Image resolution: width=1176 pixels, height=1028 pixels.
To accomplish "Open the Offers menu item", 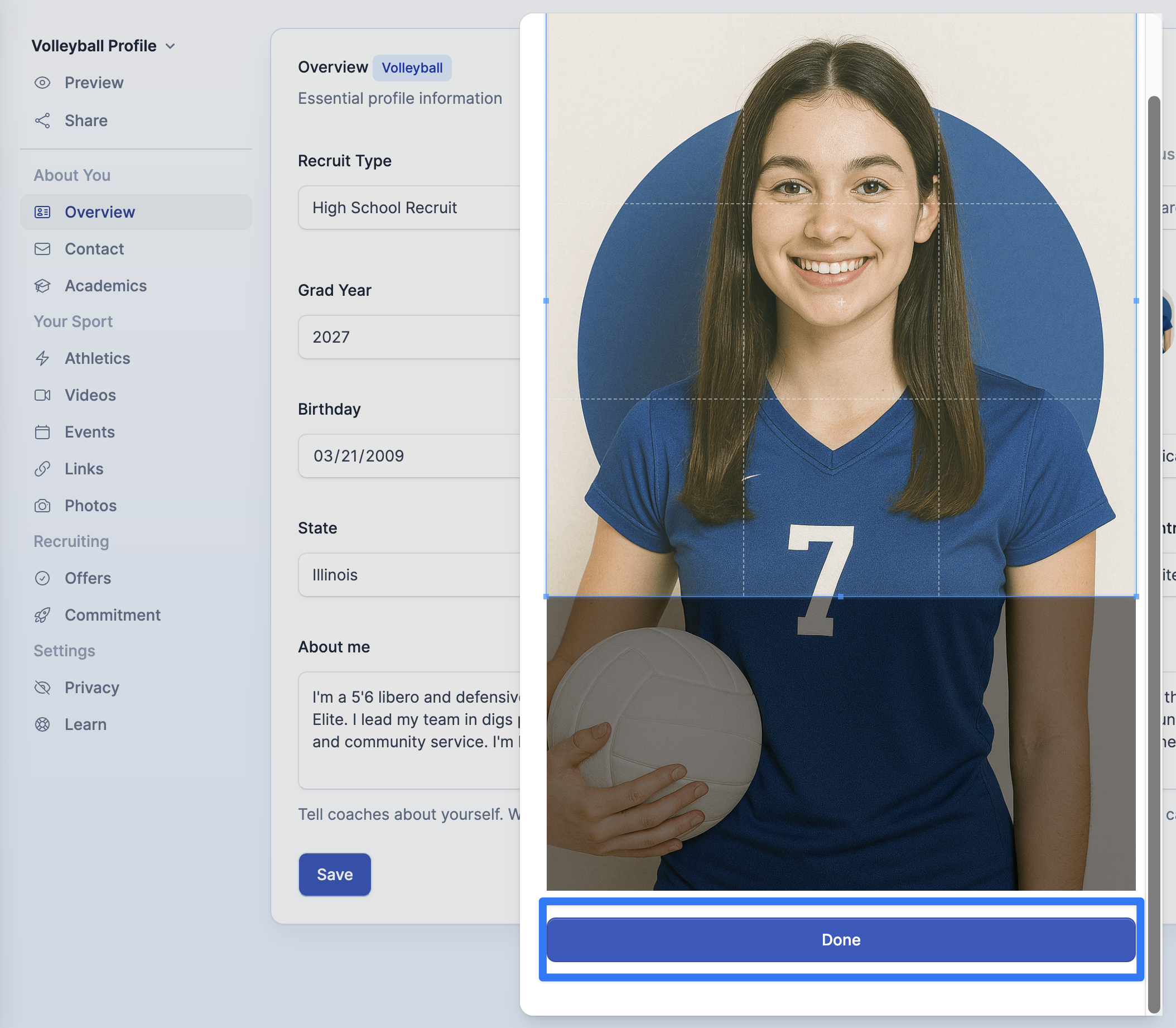I will 88,578.
